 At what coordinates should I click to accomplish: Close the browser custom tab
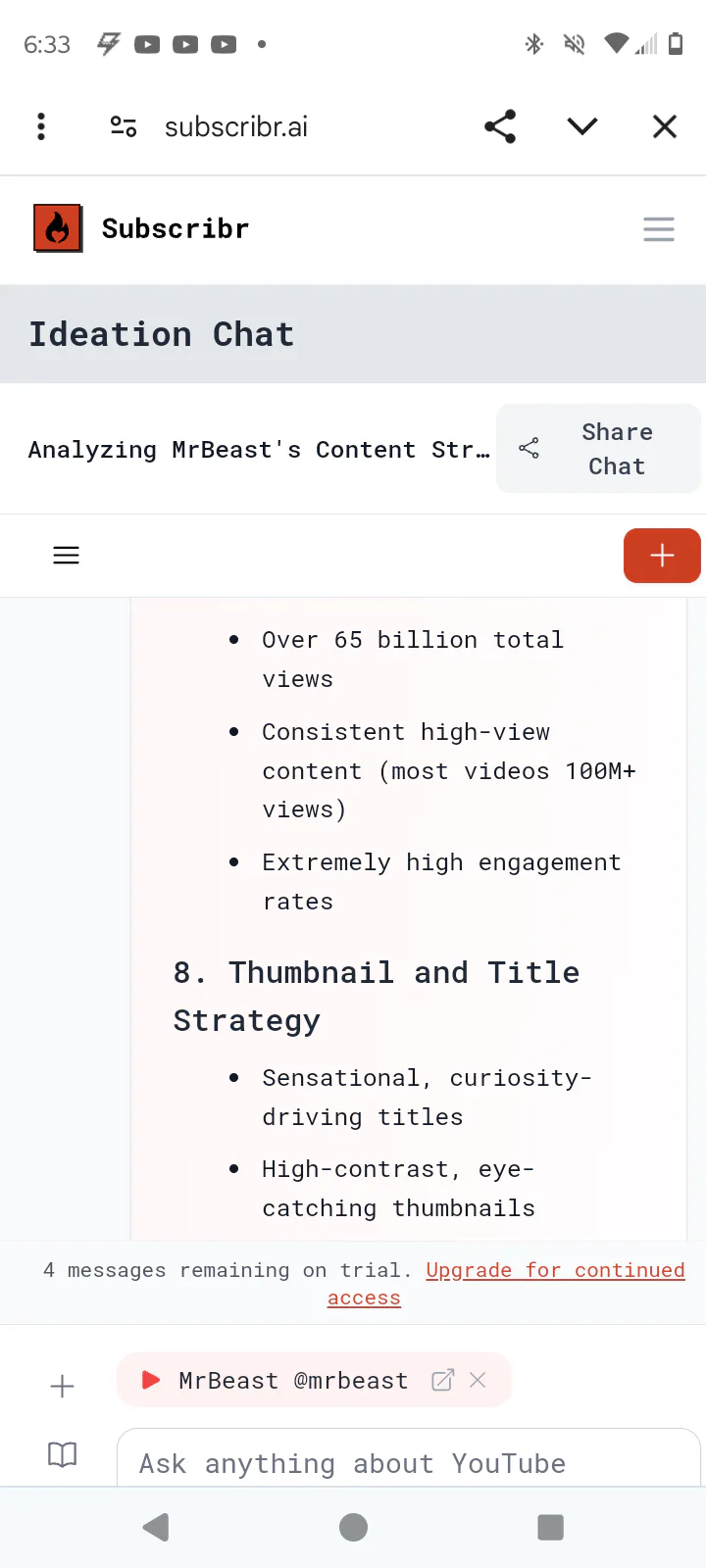pos(665,126)
